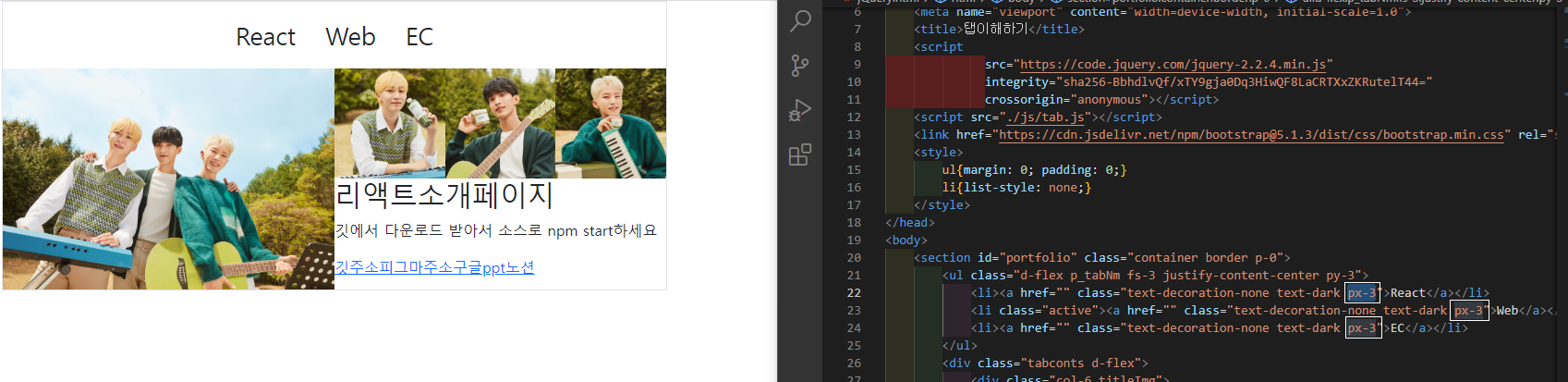Place cursor on li{list-style: none;} line
The image size is (1568, 382).
coord(1016,187)
